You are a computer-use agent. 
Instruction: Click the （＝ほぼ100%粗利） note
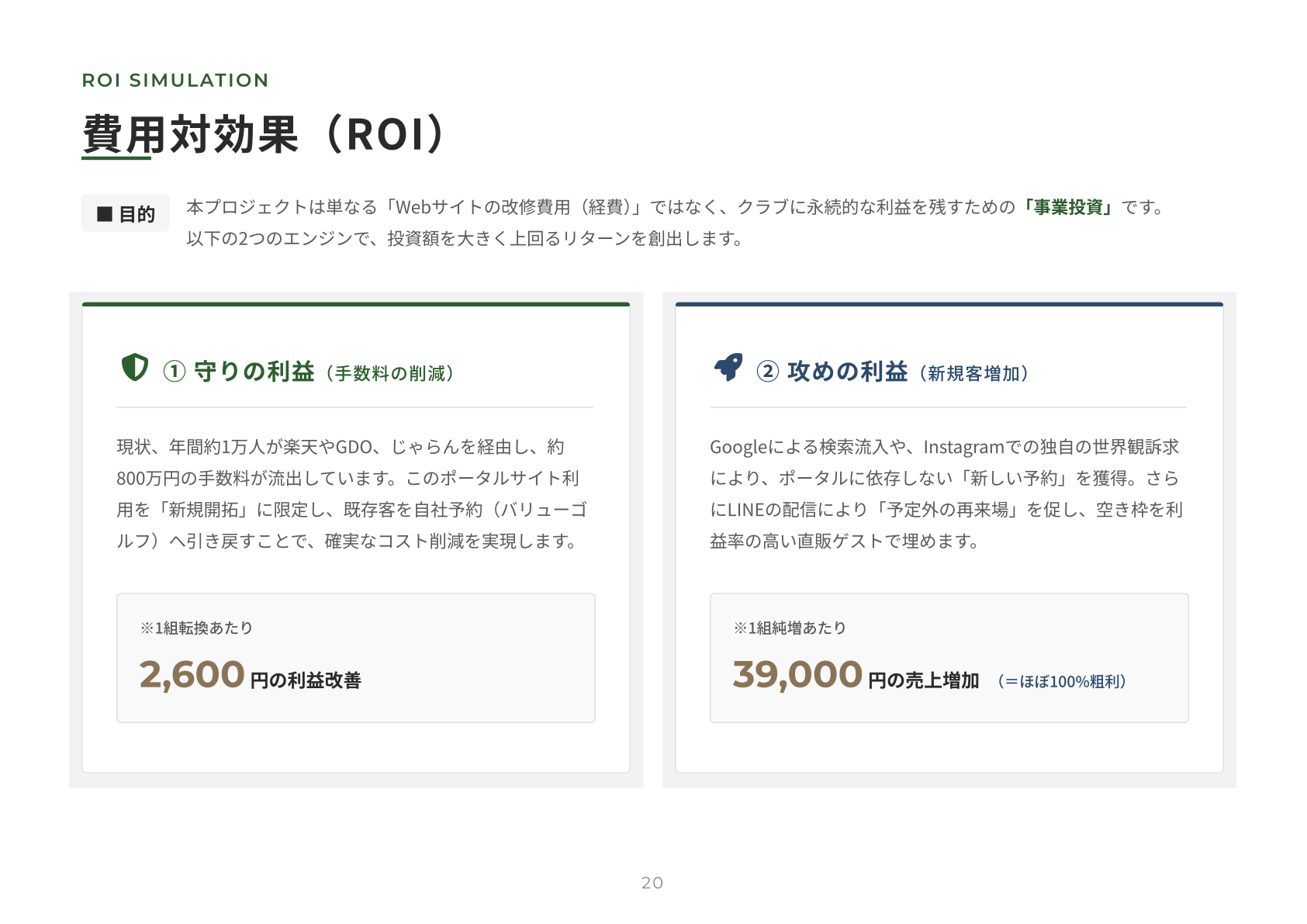pyautogui.click(x=1062, y=681)
